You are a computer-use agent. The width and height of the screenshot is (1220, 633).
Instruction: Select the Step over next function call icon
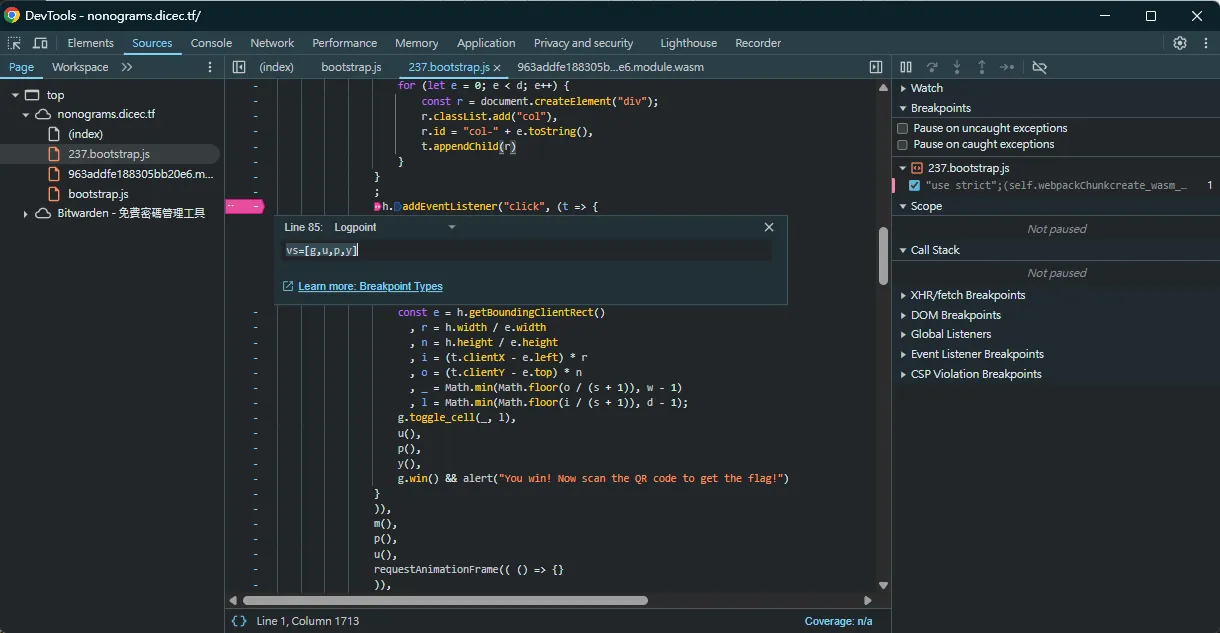931,67
